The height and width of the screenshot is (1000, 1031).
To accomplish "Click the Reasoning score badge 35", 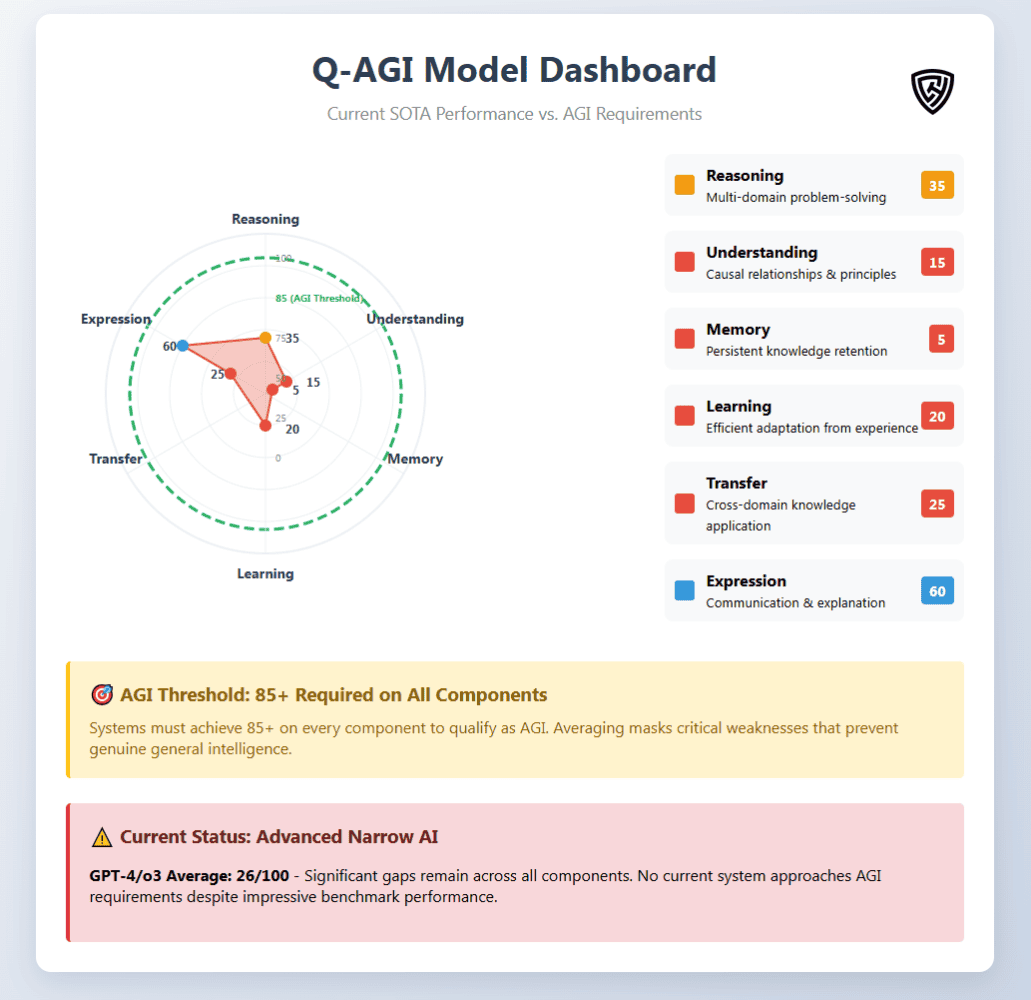I will click(937, 185).
